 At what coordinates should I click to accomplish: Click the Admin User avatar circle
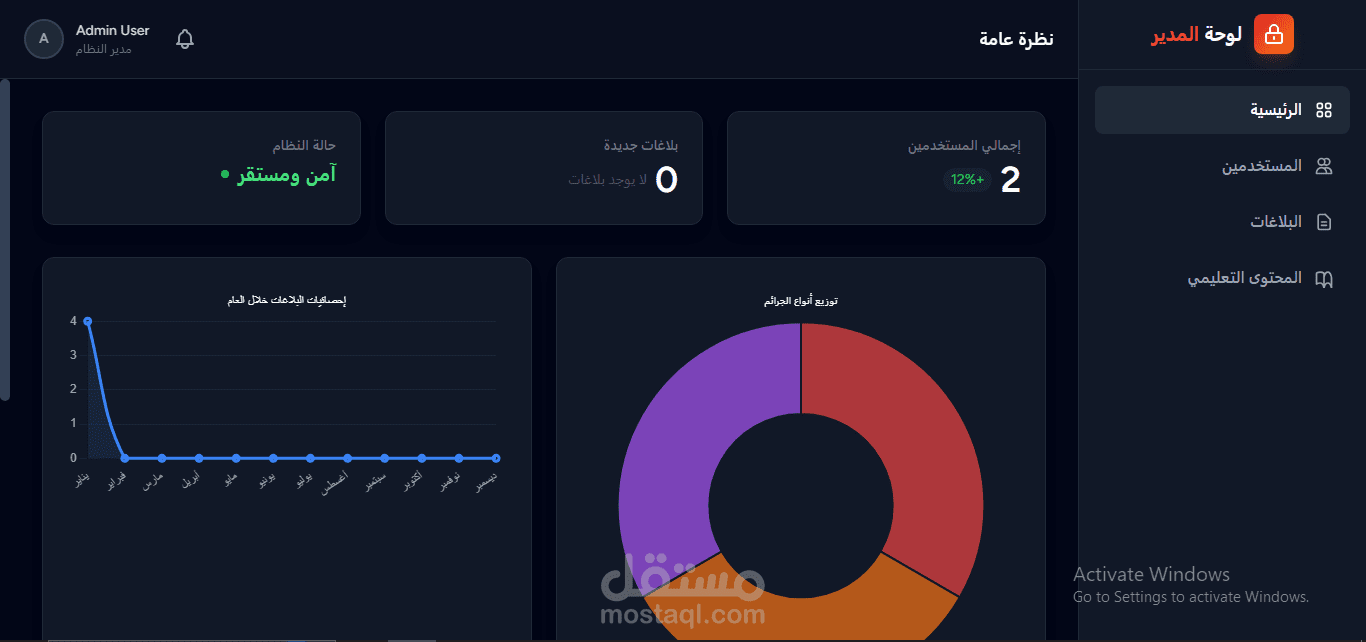tap(43, 39)
